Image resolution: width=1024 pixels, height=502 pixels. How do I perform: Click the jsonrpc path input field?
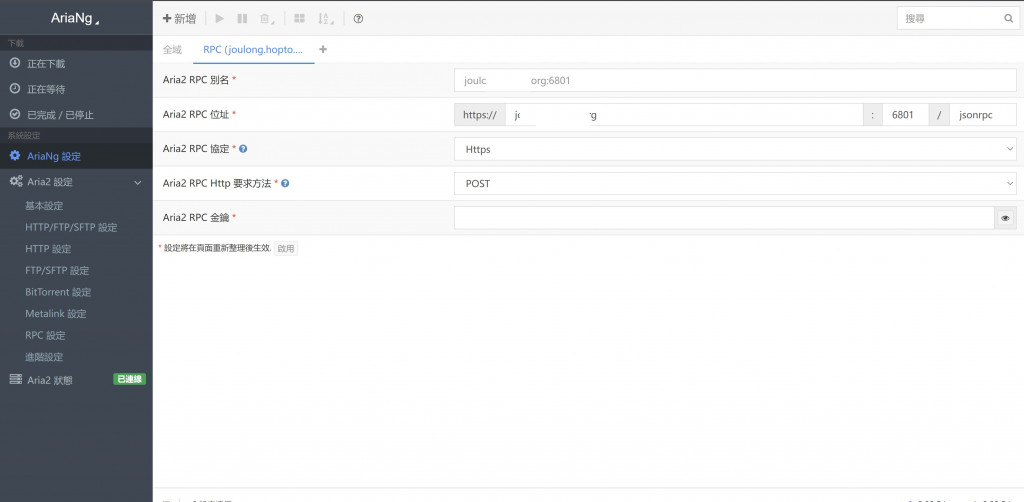(x=983, y=115)
